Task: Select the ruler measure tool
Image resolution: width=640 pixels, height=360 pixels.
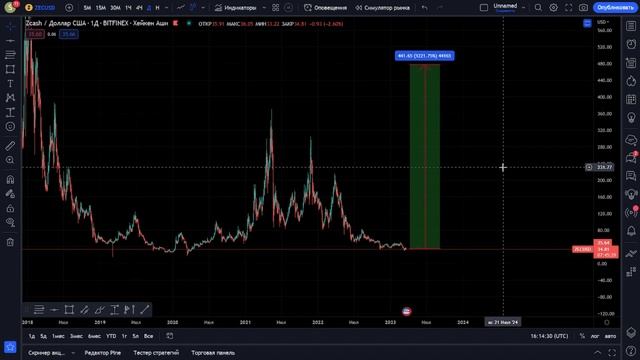Action: [x=10, y=146]
